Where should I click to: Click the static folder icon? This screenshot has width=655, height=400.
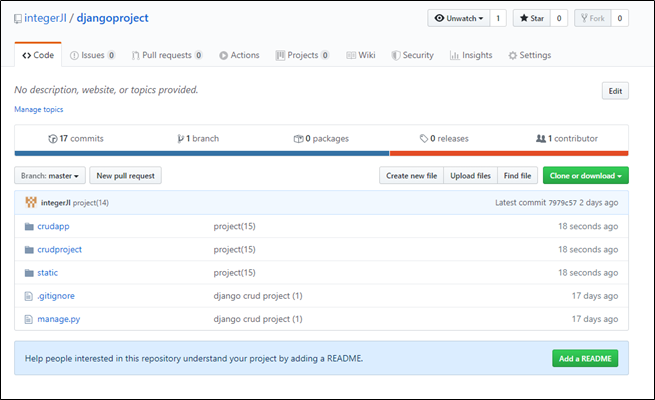29,273
